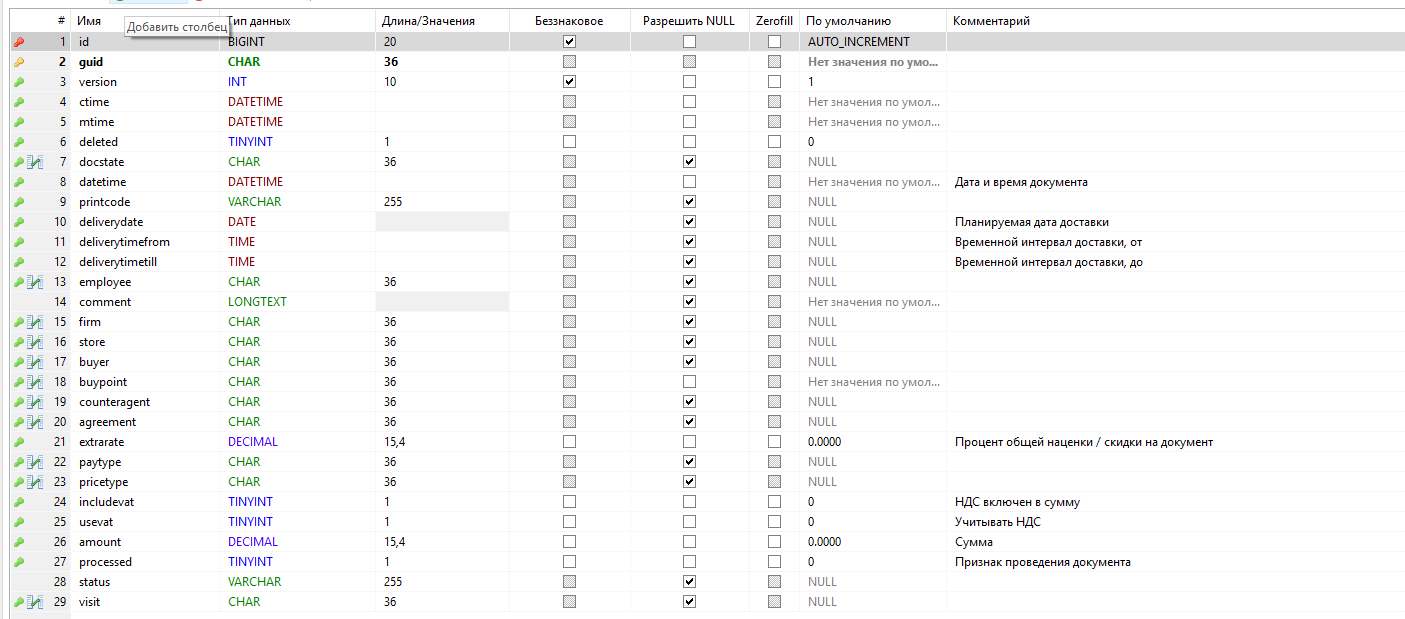The image size is (1405, 619).
Task: Click the green index key icon for version
Action: [x=18, y=82]
